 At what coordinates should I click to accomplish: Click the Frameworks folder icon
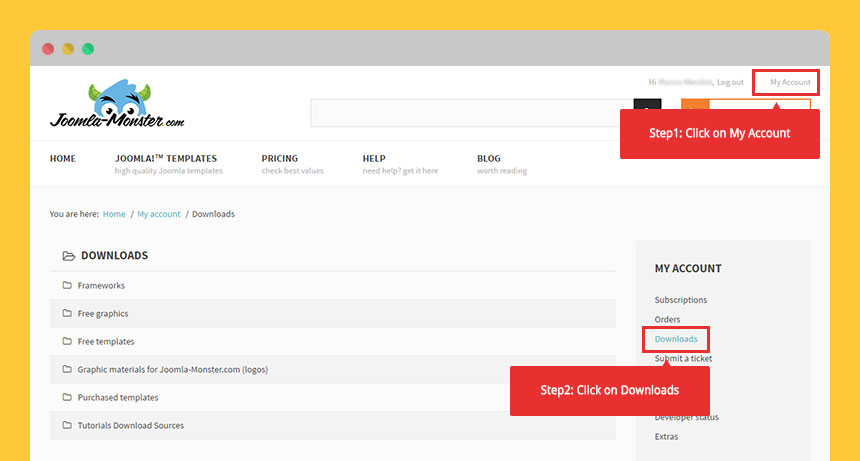pos(67,285)
